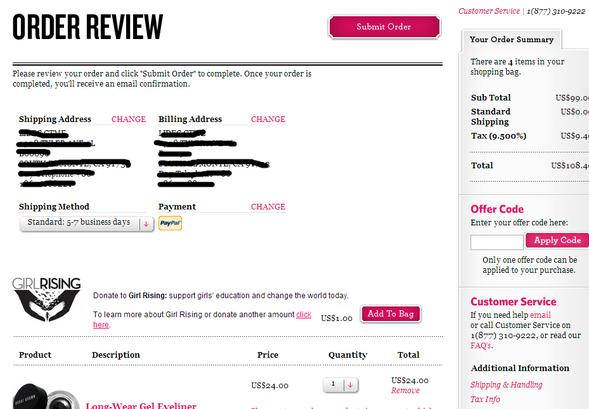Open the FAQ's link
This screenshot has width=589, height=409.
point(481,345)
